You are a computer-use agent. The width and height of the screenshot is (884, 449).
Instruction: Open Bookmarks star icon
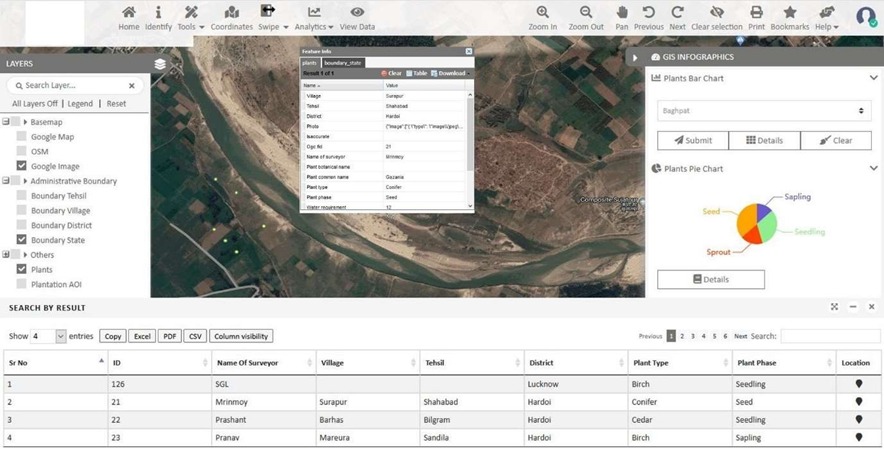[790, 14]
